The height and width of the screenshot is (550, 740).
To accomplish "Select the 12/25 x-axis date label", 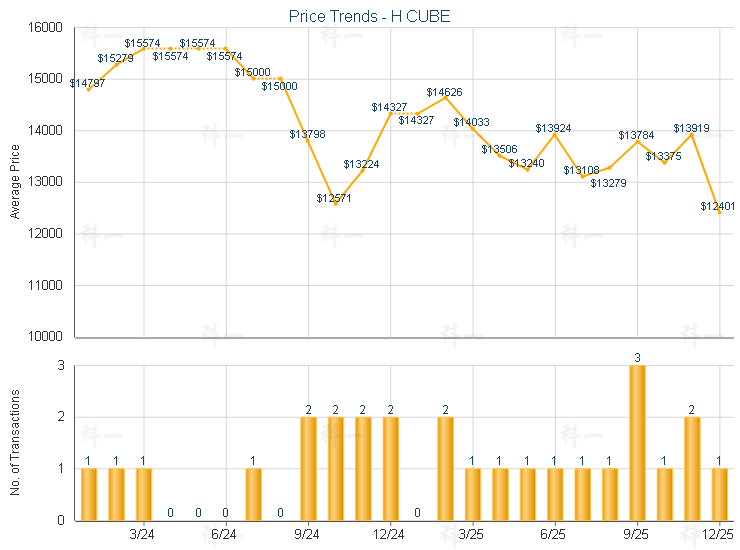I will (719, 535).
